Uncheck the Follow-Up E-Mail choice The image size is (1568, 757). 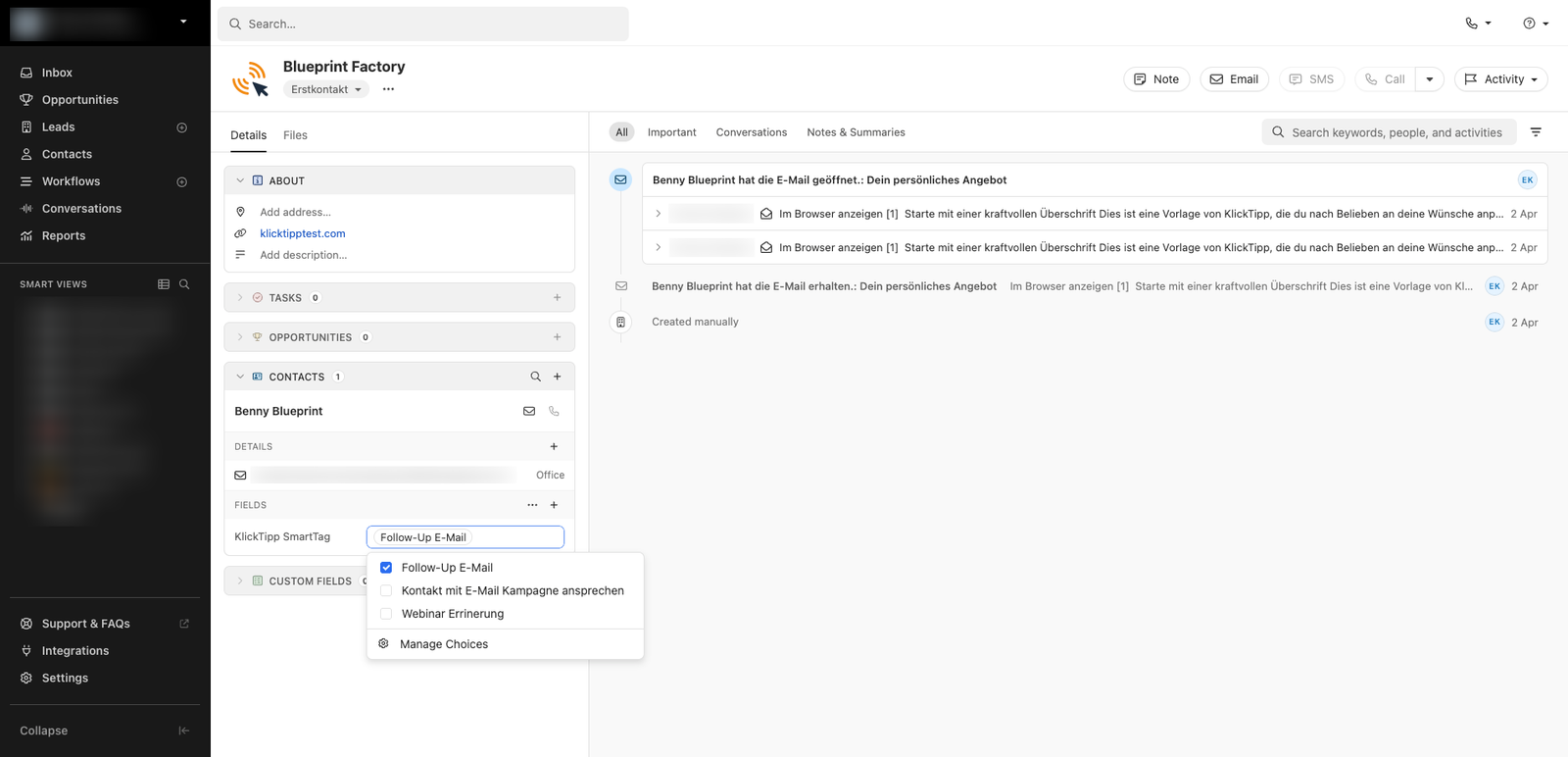pyautogui.click(x=386, y=568)
